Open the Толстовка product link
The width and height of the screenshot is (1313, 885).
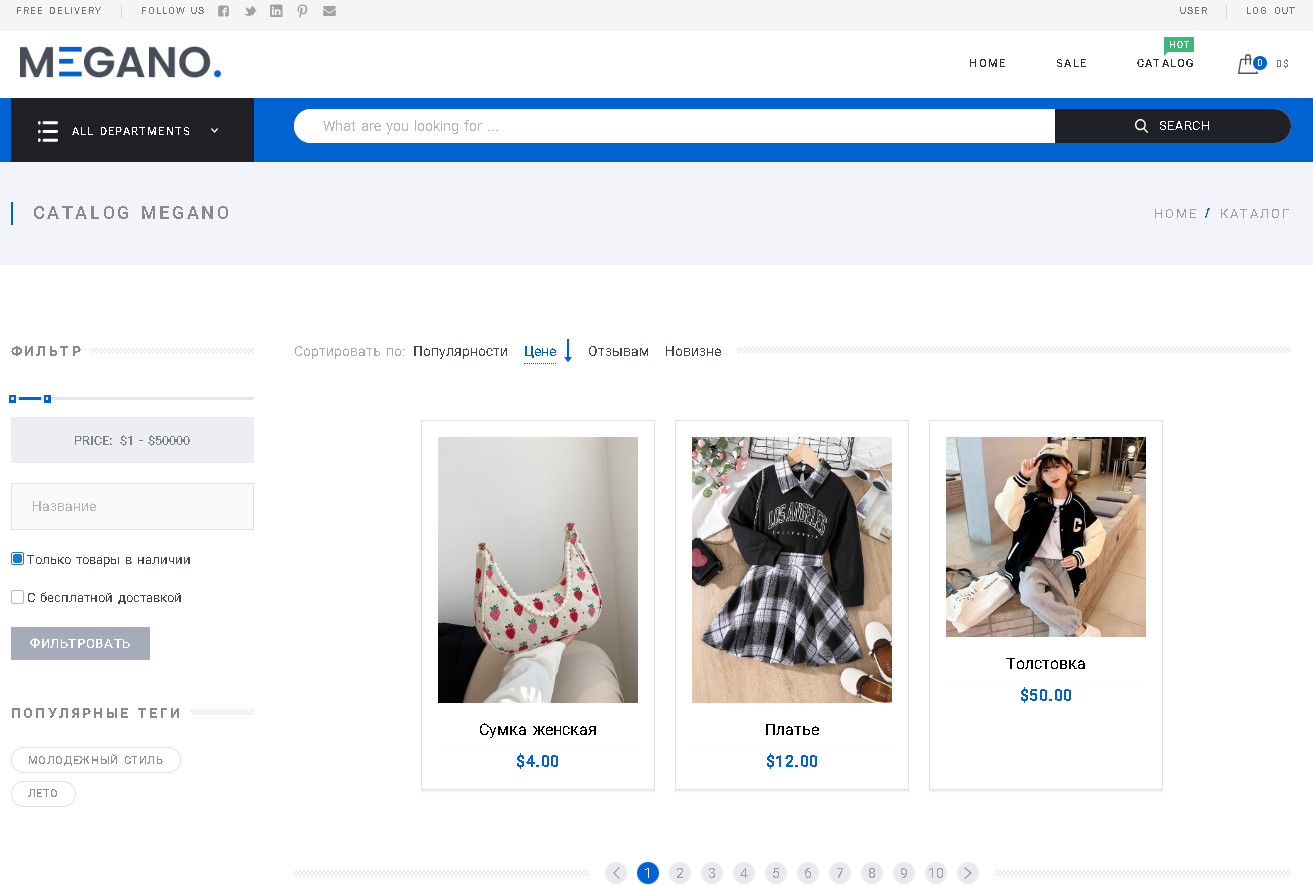pos(1045,663)
